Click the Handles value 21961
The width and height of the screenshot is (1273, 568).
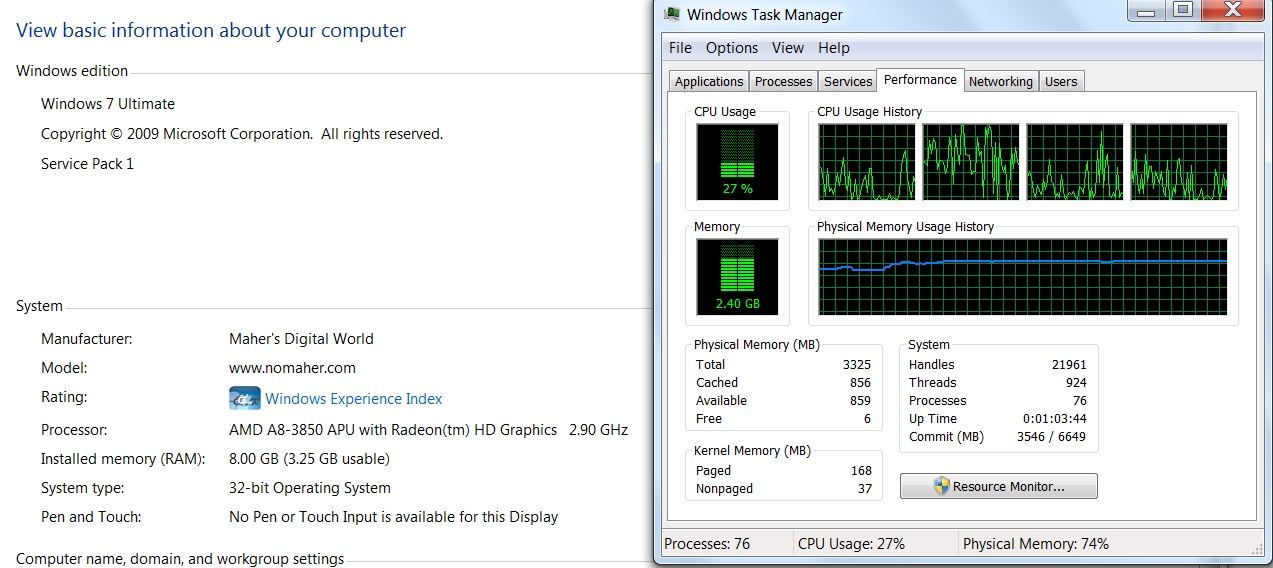pos(1069,365)
